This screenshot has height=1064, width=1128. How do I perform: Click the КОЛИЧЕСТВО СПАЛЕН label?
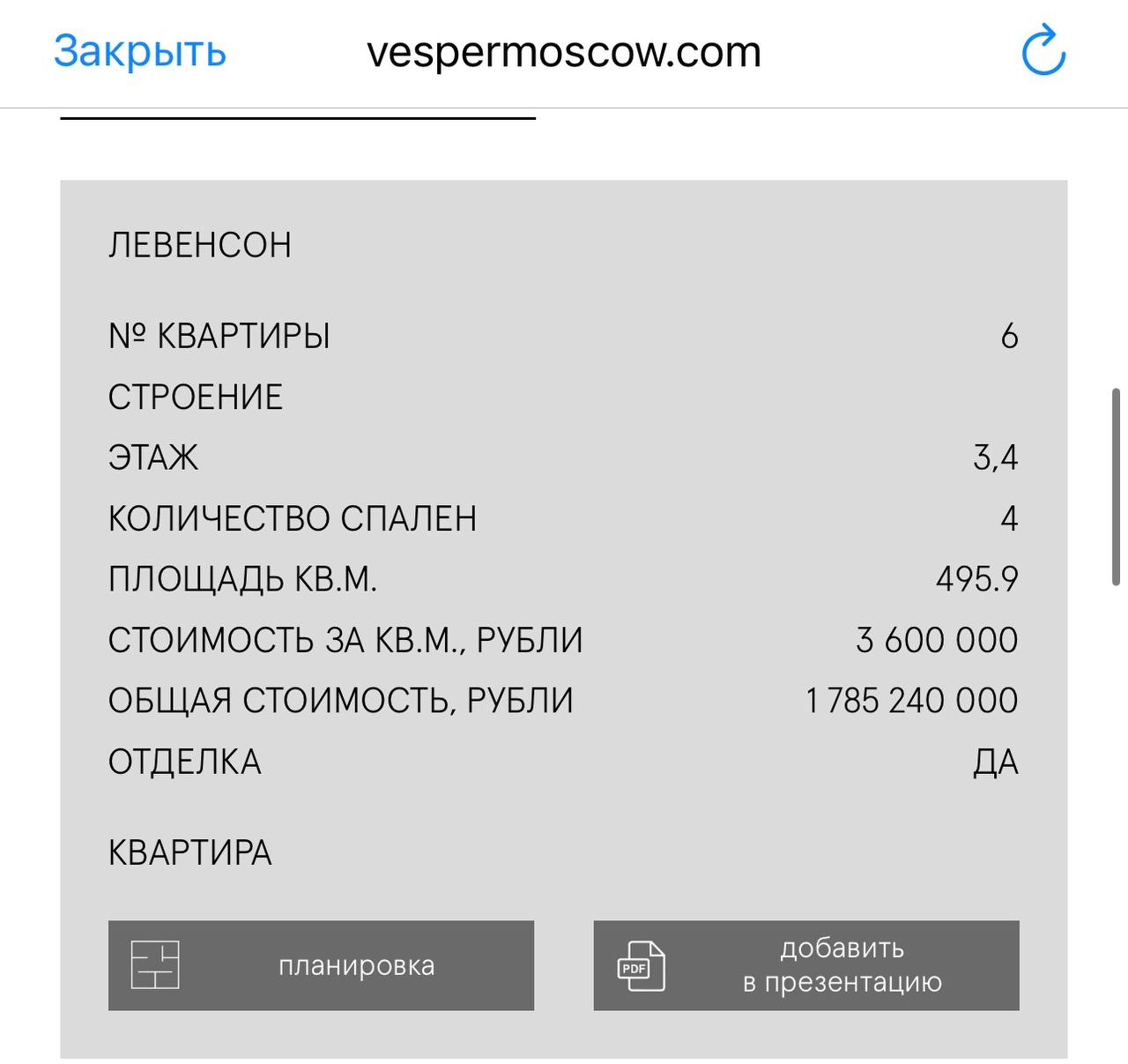[293, 518]
